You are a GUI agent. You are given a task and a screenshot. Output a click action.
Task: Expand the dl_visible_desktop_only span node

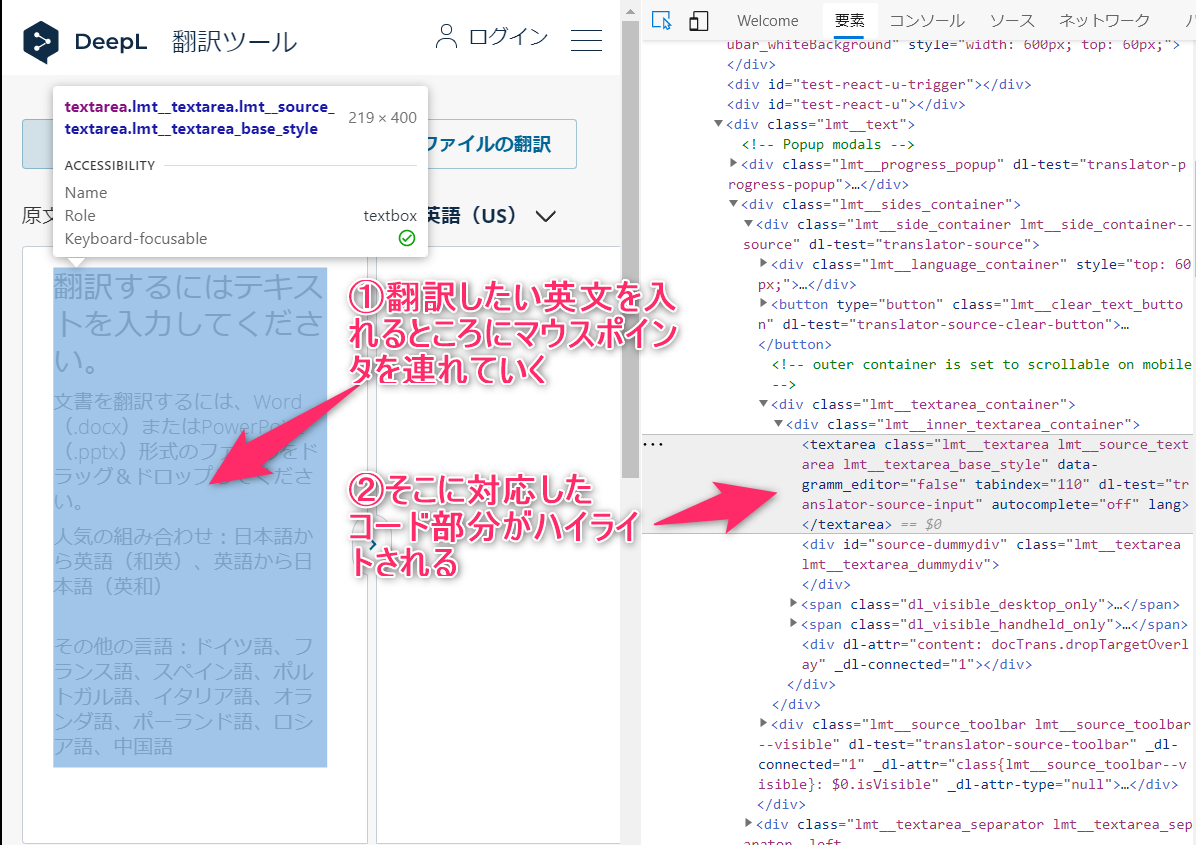(793, 603)
